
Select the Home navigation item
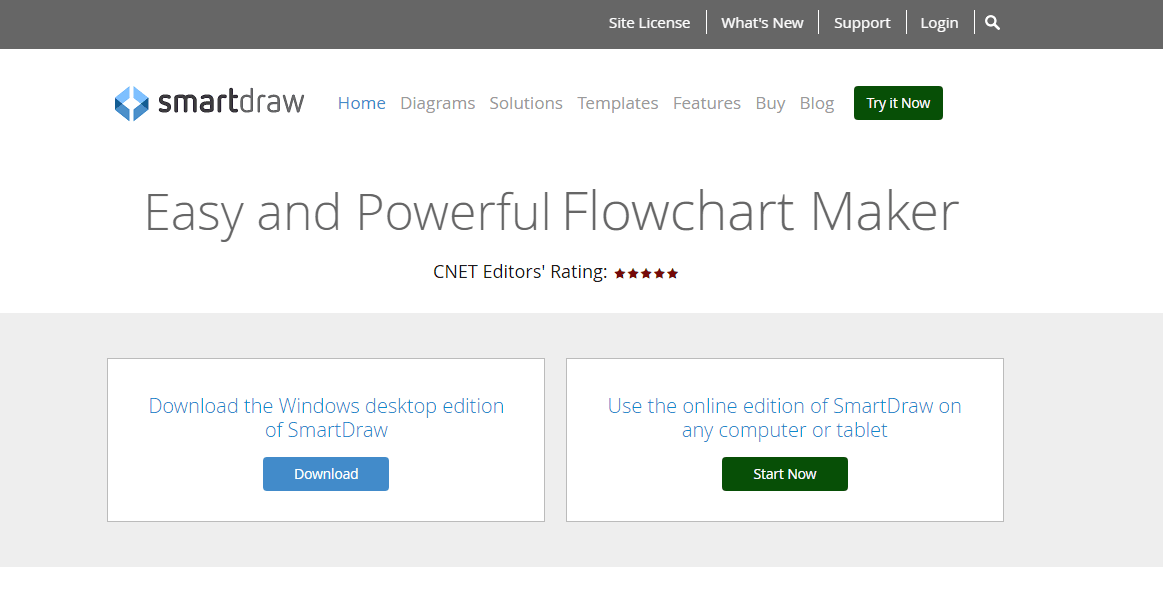point(361,103)
